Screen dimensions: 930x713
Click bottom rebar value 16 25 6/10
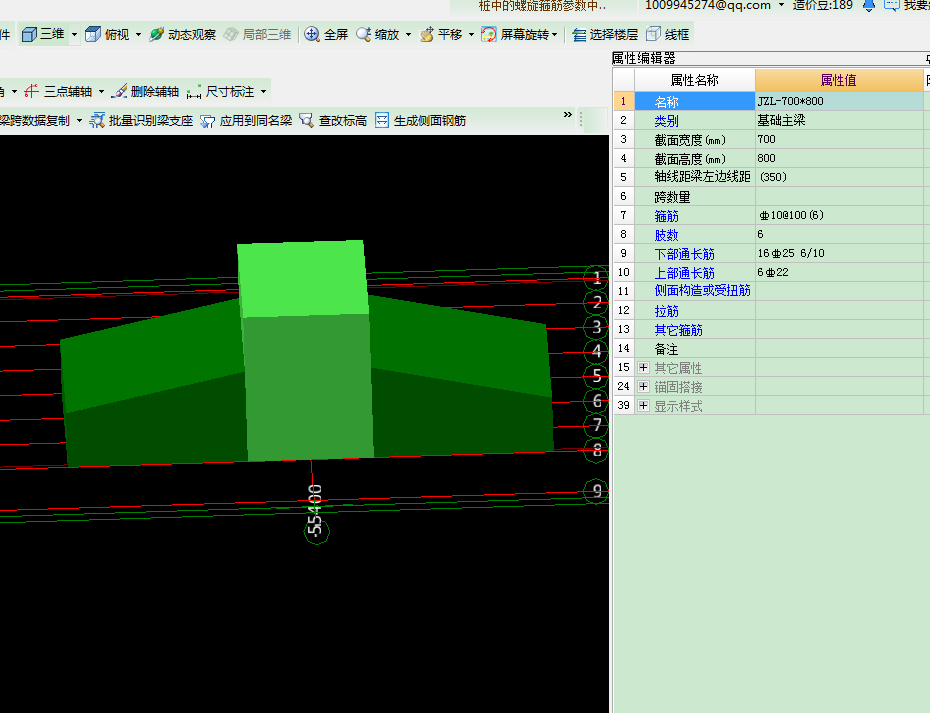click(x=839, y=253)
